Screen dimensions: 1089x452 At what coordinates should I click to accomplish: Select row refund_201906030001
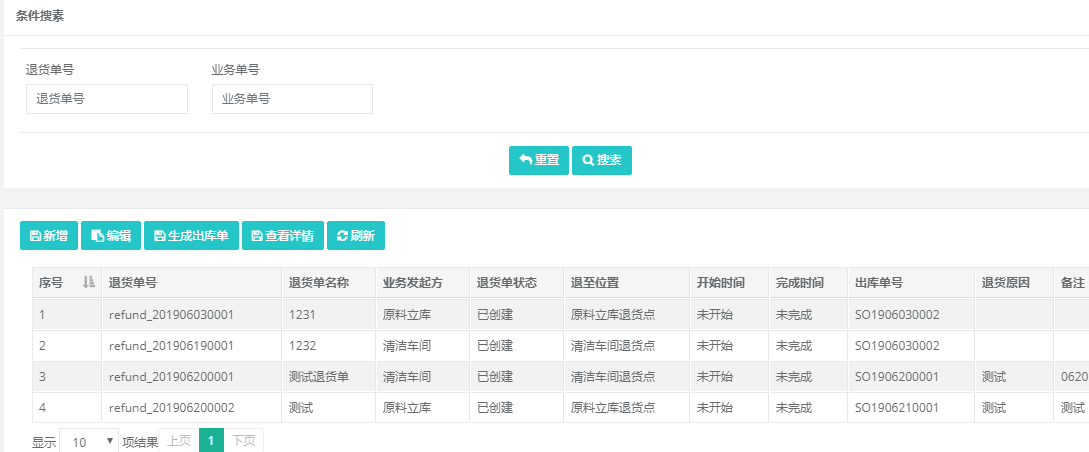pos(560,315)
